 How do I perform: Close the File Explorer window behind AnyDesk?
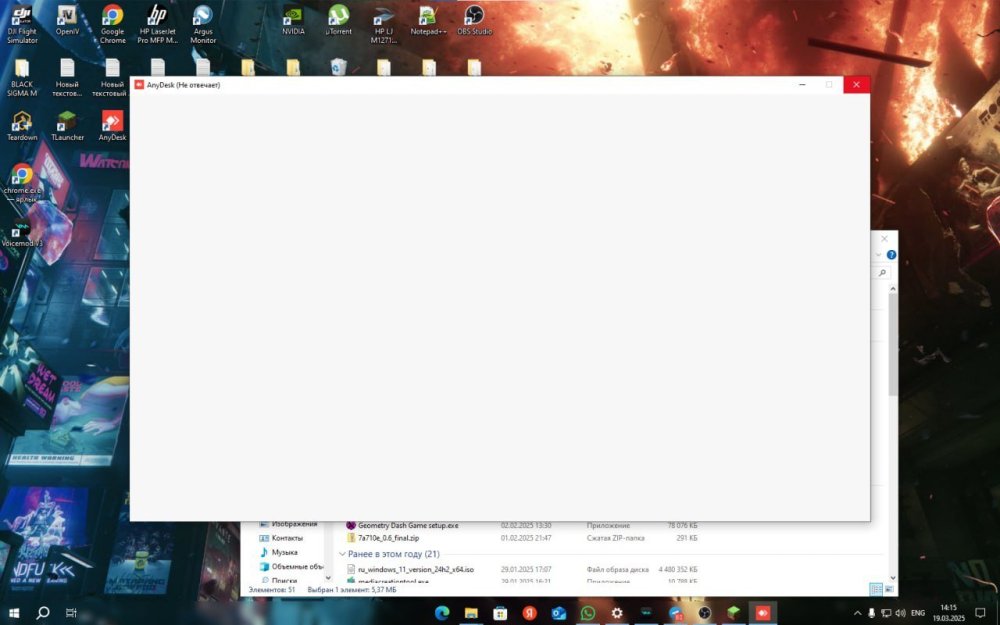pos(884,239)
